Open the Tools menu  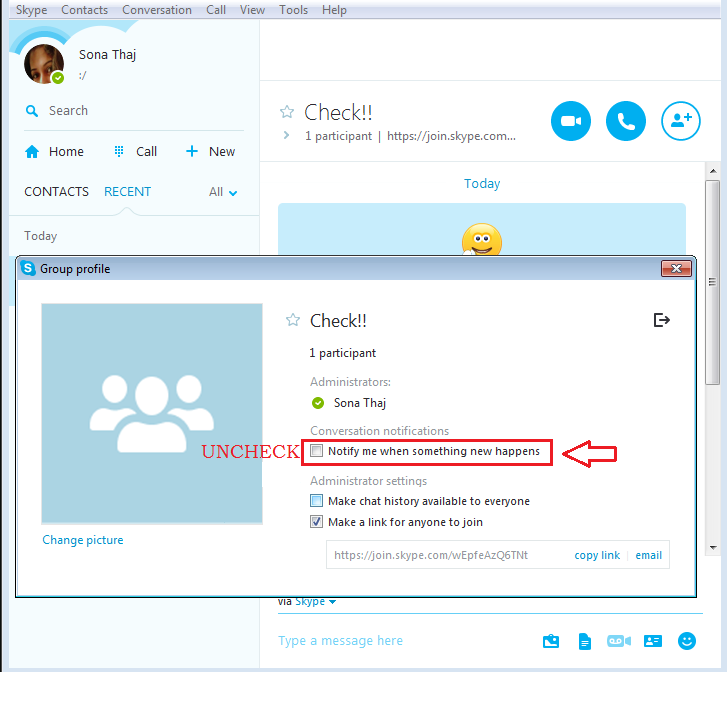[x=293, y=10]
